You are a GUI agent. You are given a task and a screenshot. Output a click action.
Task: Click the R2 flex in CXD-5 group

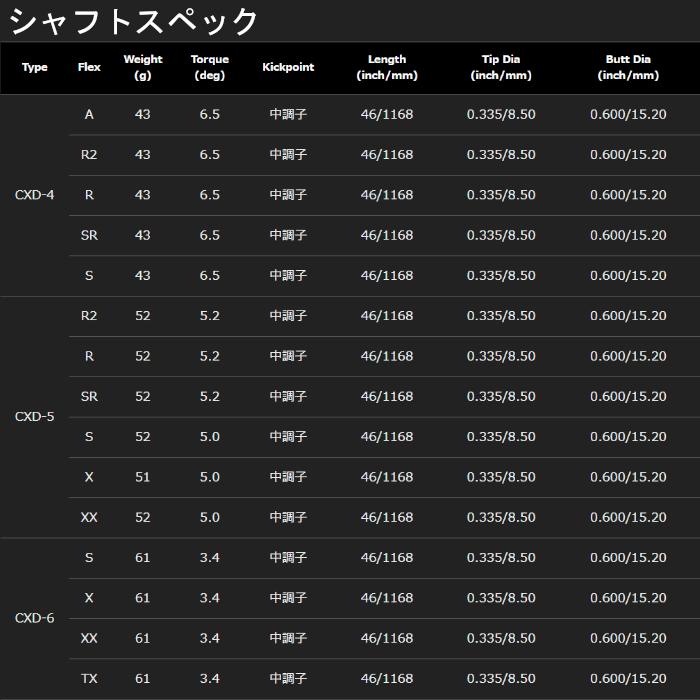pyautogui.click(x=89, y=316)
